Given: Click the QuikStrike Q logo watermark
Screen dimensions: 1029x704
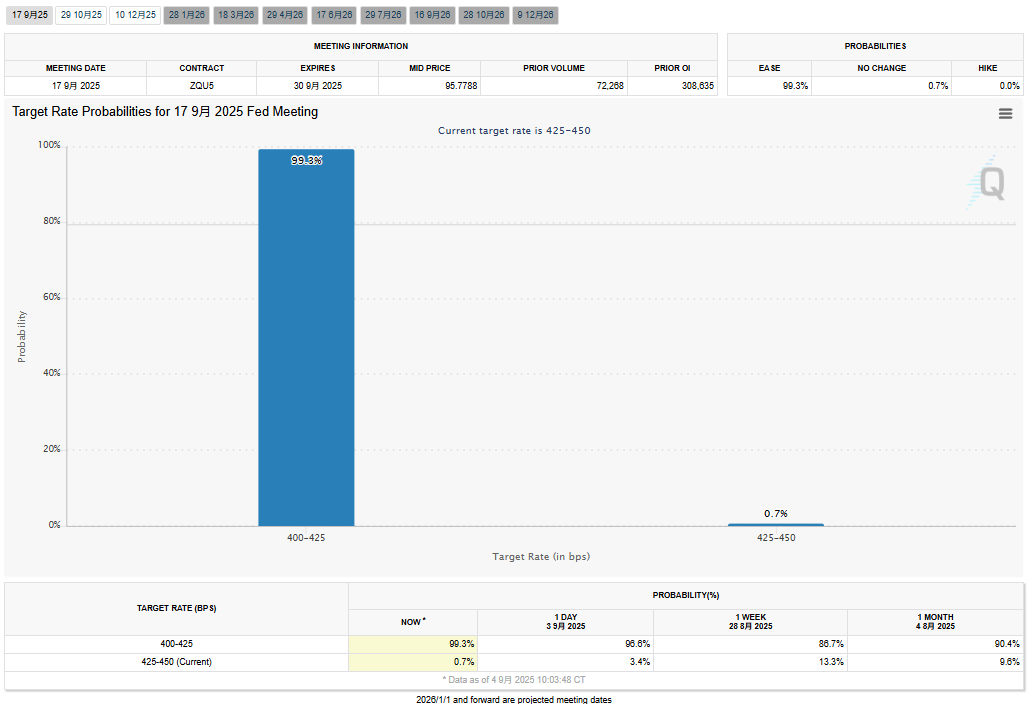Looking at the screenshot, I should [988, 183].
